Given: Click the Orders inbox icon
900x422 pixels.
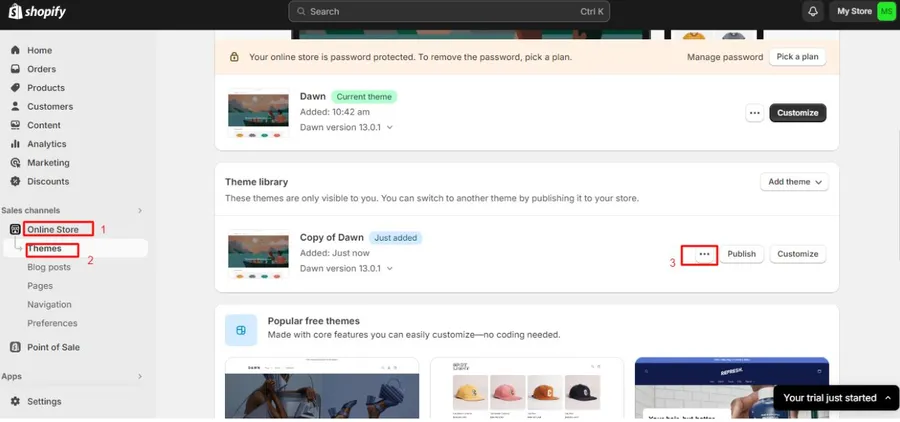Looking at the screenshot, I should click(x=15, y=69).
